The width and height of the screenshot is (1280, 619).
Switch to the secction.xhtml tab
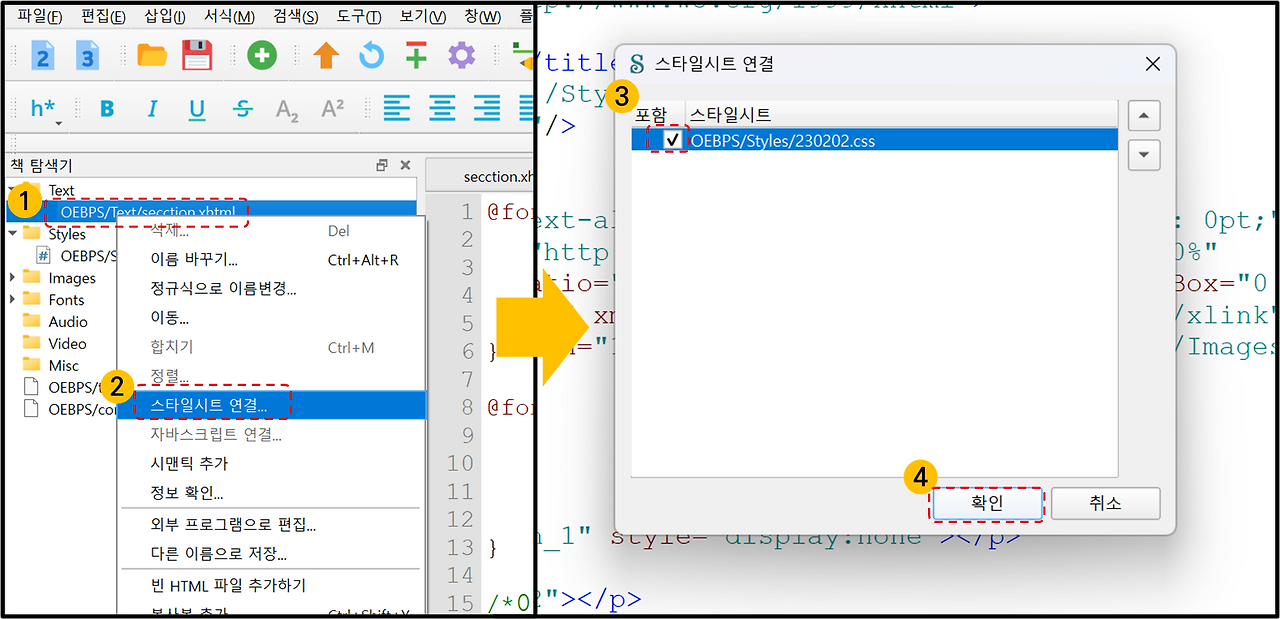(490, 176)
